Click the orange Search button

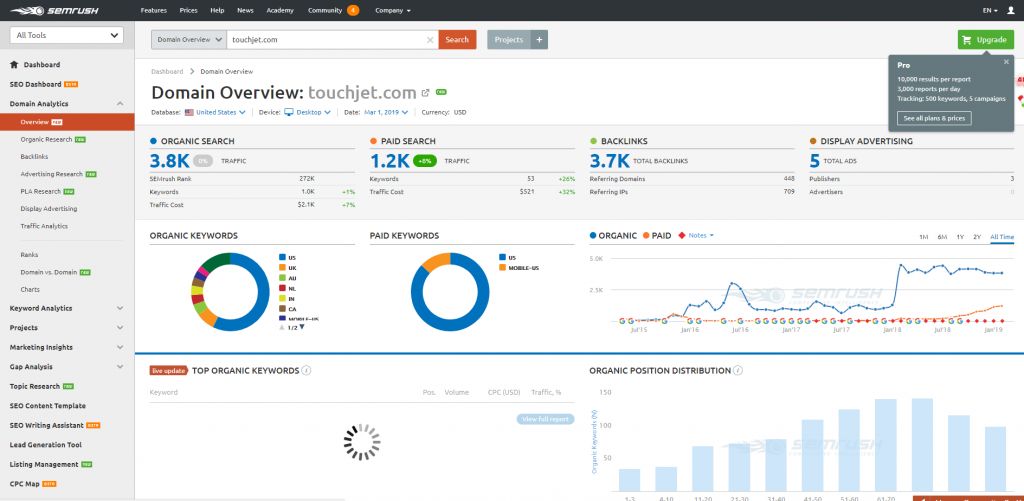pyautogui.click(x=457, y=40)
